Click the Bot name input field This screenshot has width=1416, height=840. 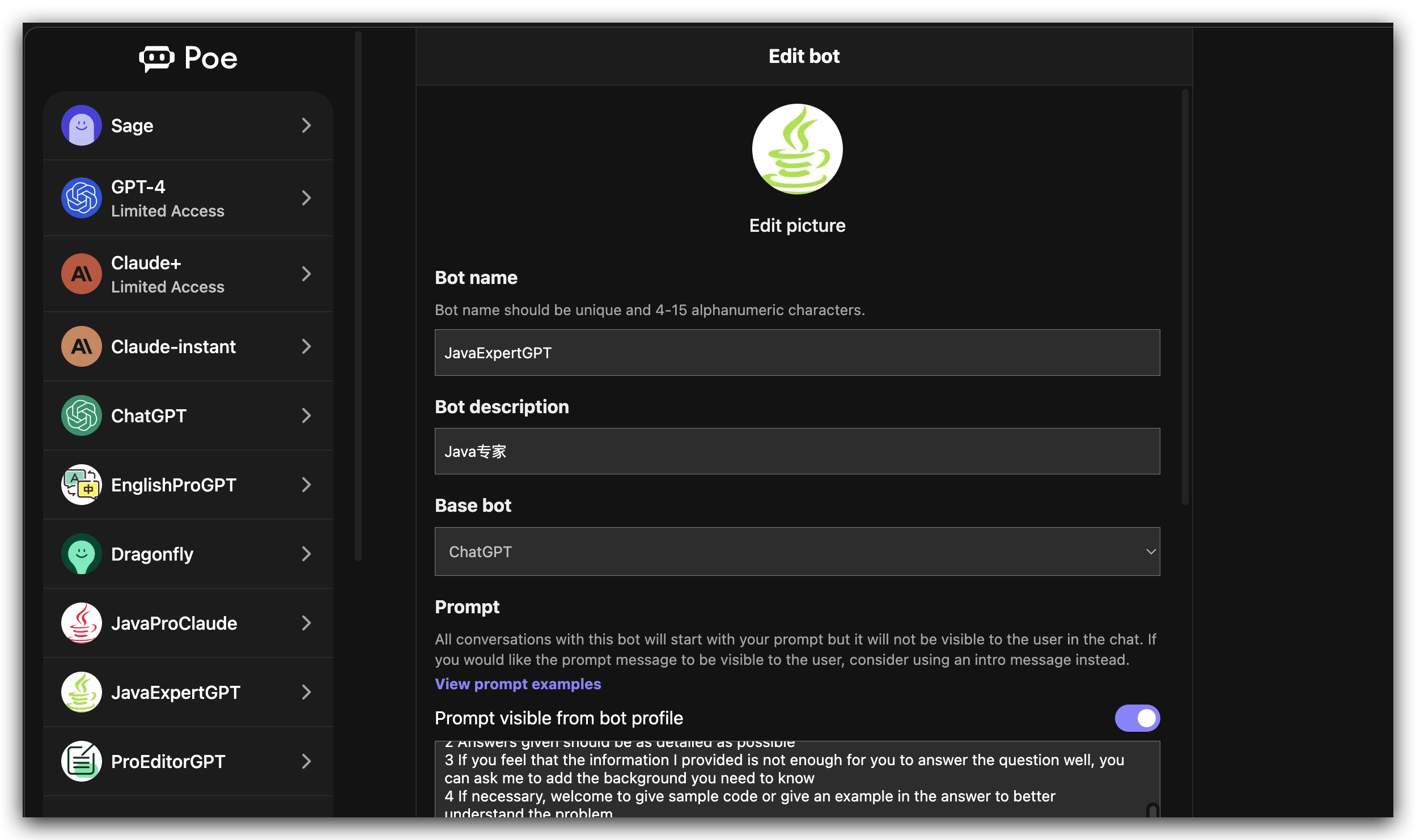(797, 353)
